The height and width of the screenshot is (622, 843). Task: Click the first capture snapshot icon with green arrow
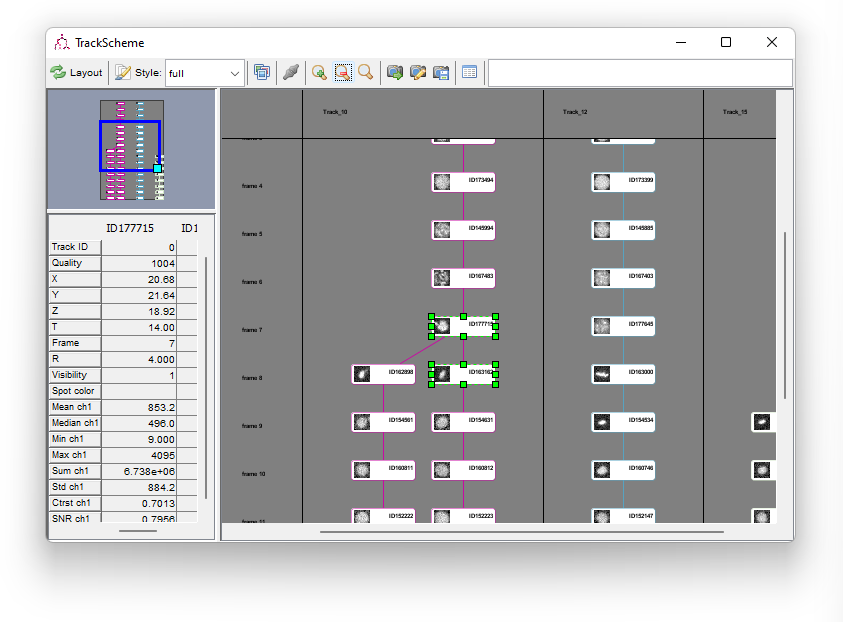pyautogui.click(x=395, y=72)
